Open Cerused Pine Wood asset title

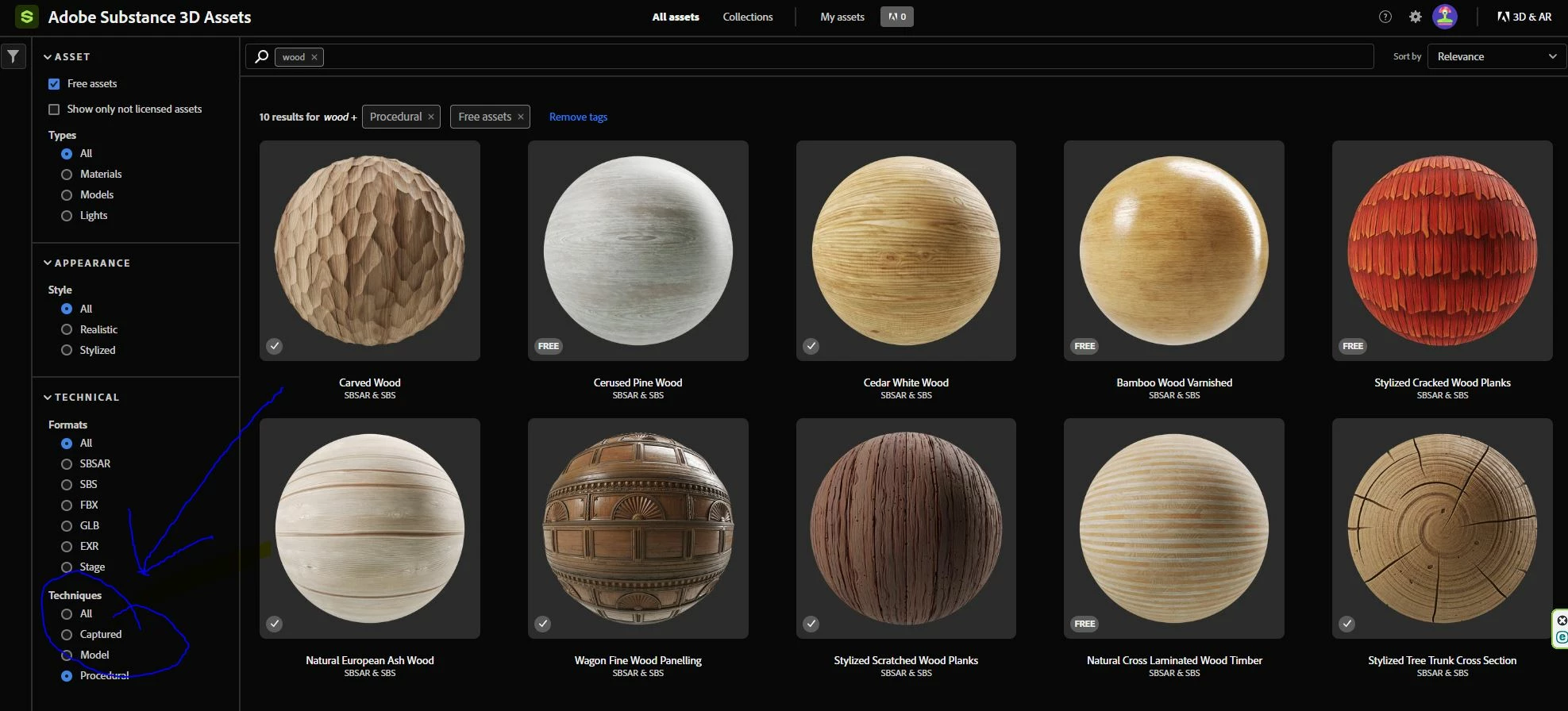click(x=638, y=382)
